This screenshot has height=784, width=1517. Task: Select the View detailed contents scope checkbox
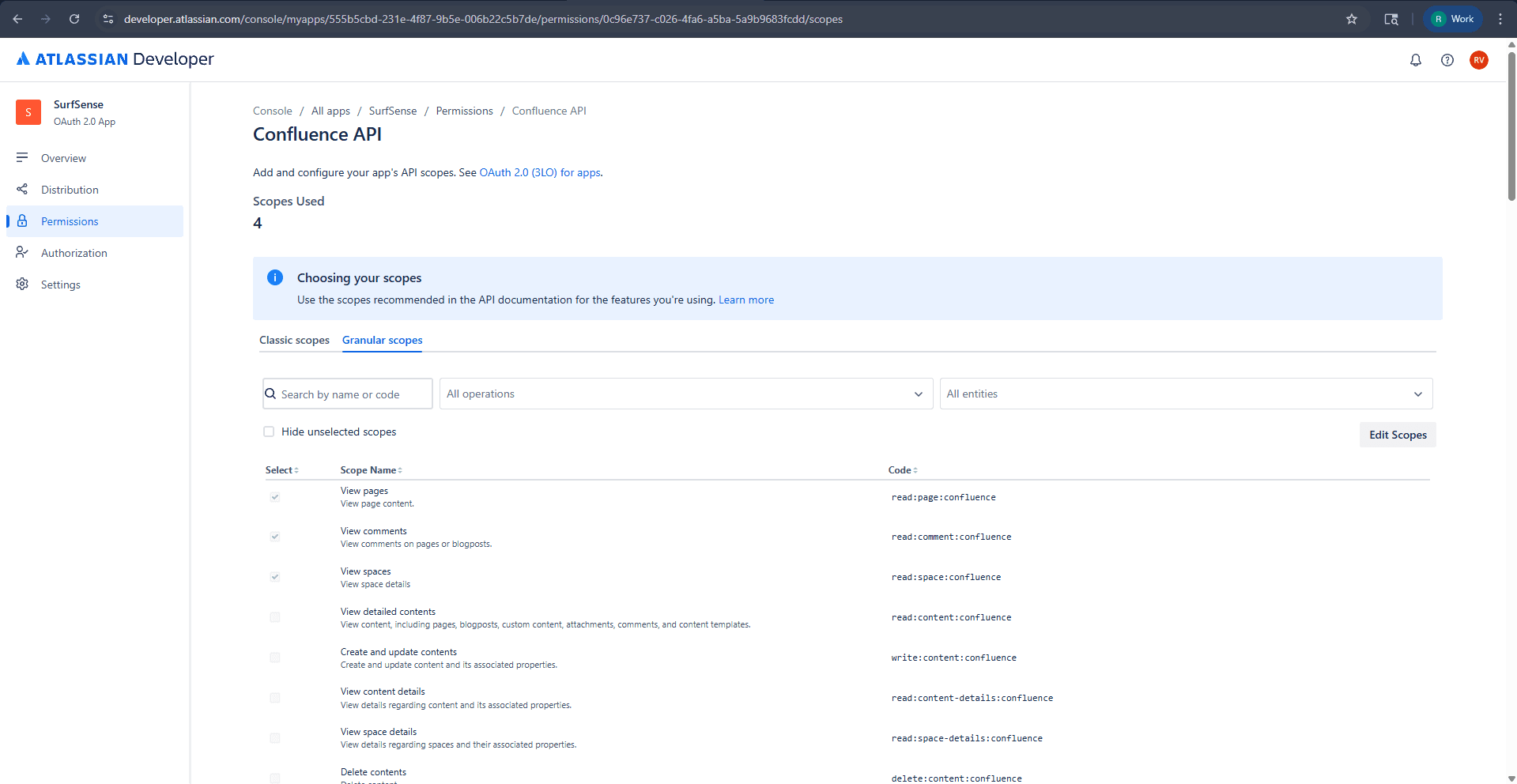(x=274, y=617)
